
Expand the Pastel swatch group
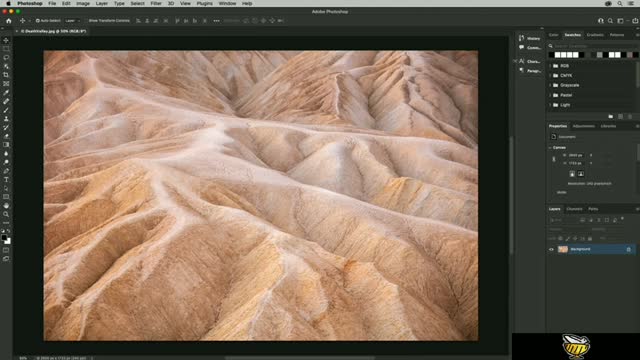click(x=551, y=95)
